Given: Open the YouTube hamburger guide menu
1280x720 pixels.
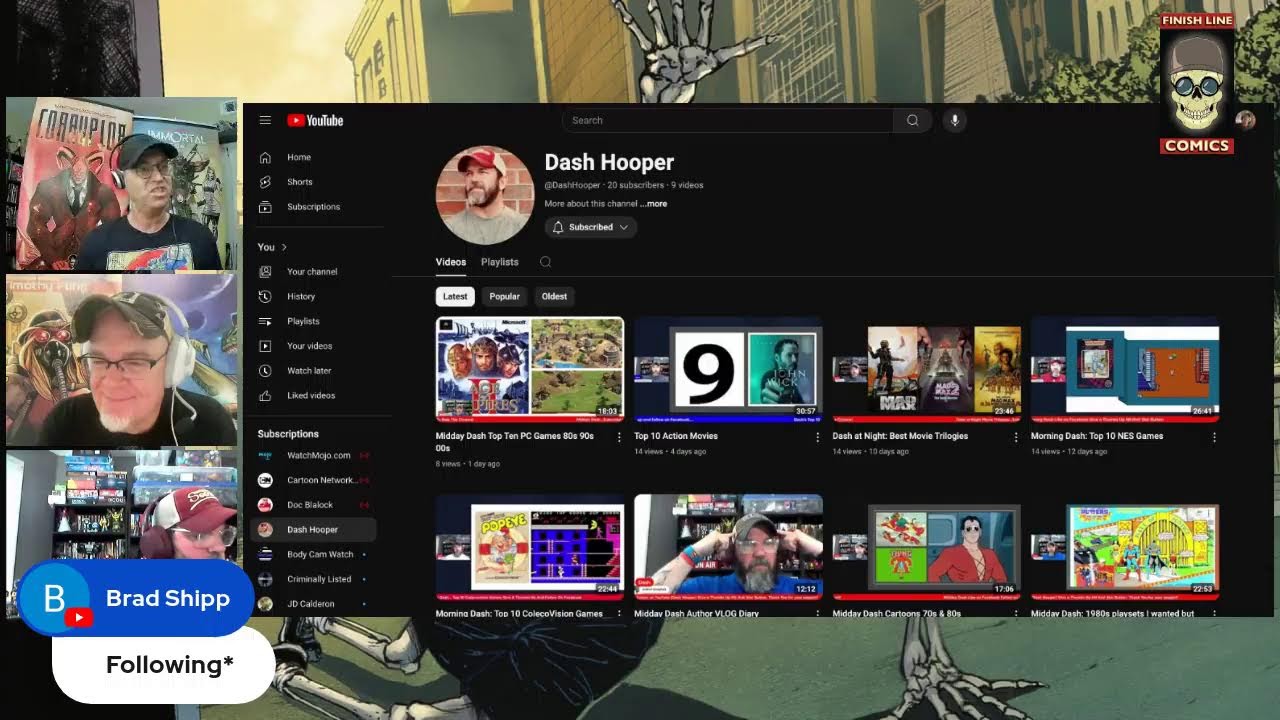Looking at the screenshot, I should [265, 120].
